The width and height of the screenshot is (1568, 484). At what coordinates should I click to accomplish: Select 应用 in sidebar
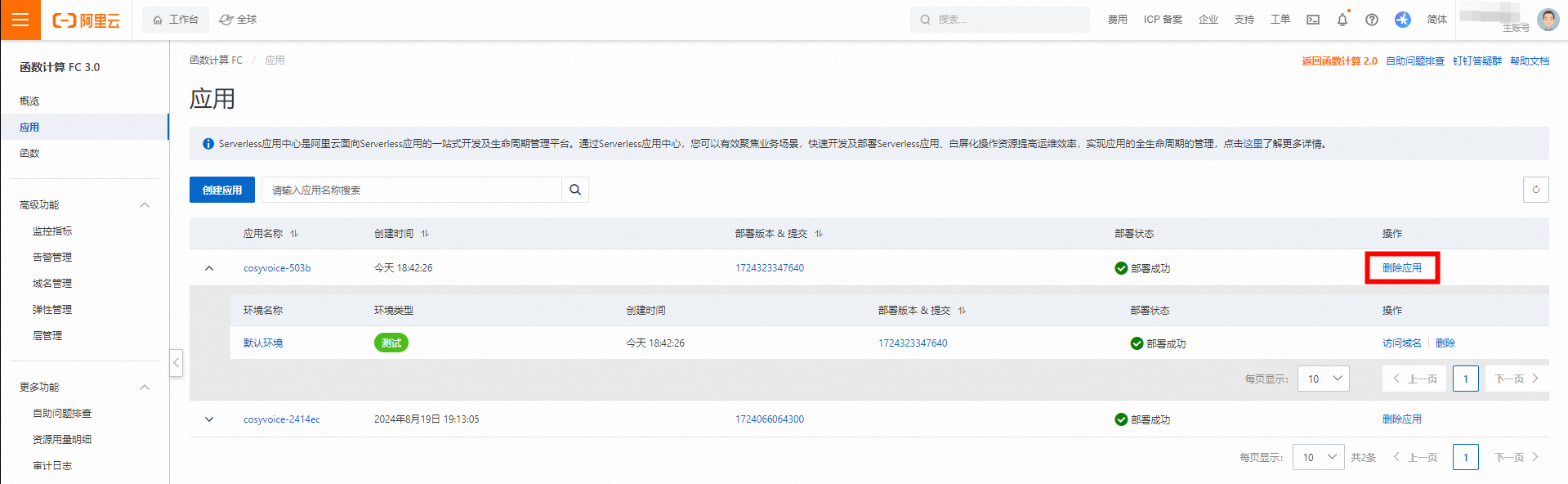click(x=85, y=128)
